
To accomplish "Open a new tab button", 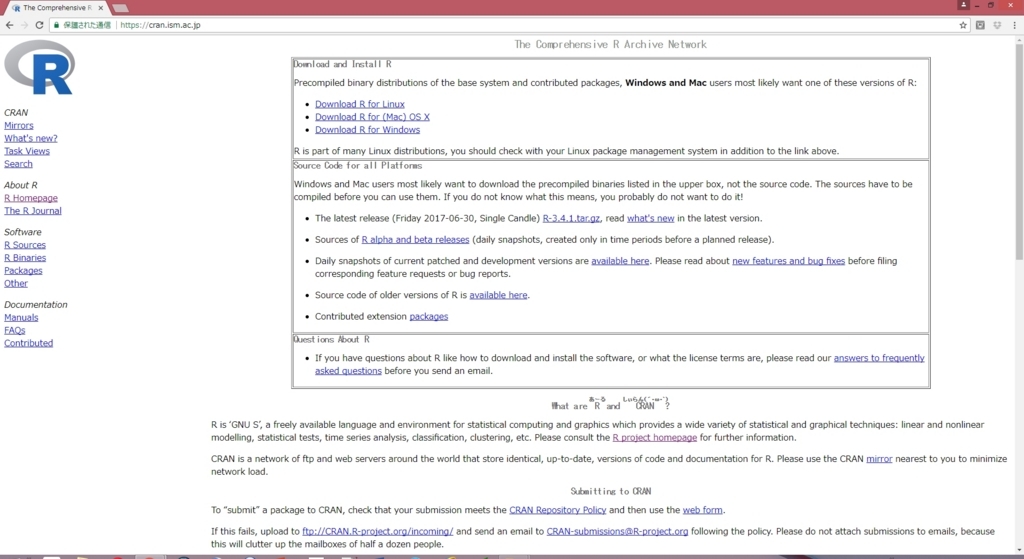I will [120, 8].
